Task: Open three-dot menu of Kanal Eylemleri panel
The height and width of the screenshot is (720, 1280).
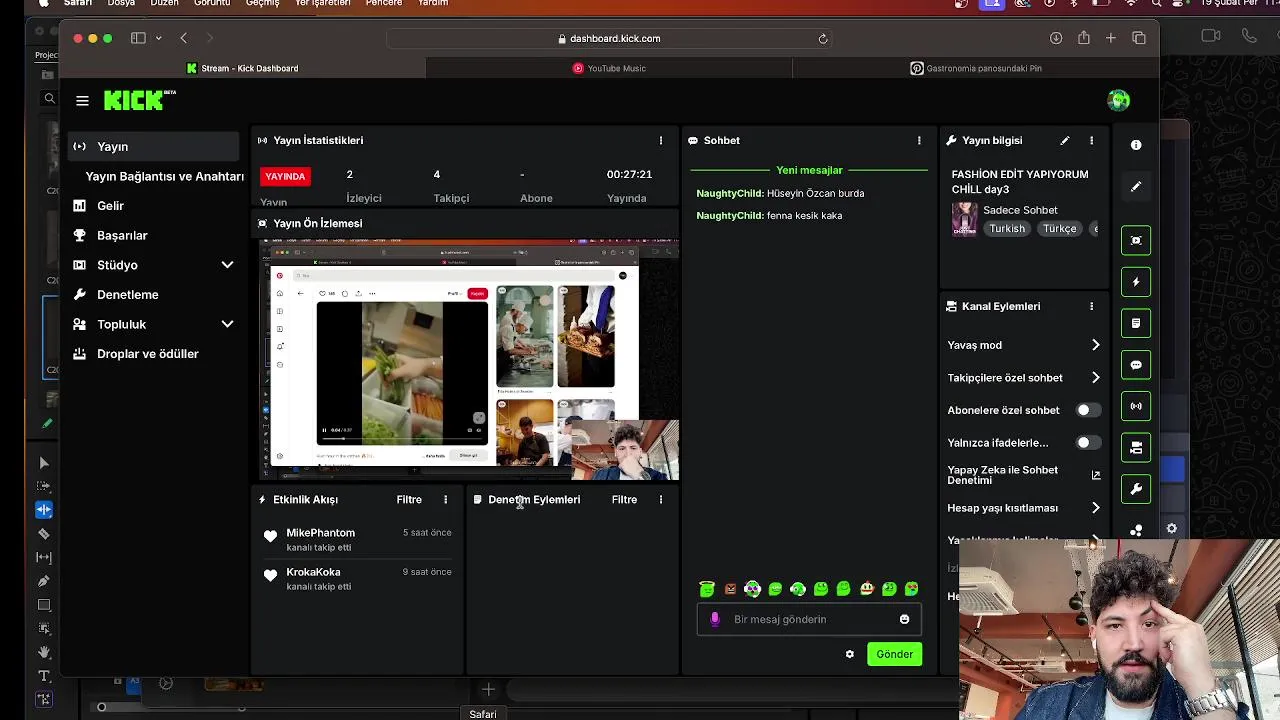Action: (1091, 306)
